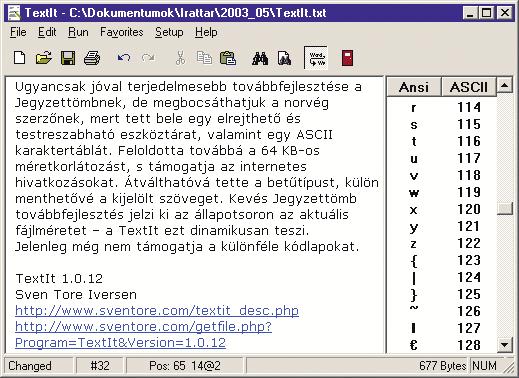The image size is (519, 378).
Task: Select the ASCII row for '{' 123
Action: click(x=442, y=260)
